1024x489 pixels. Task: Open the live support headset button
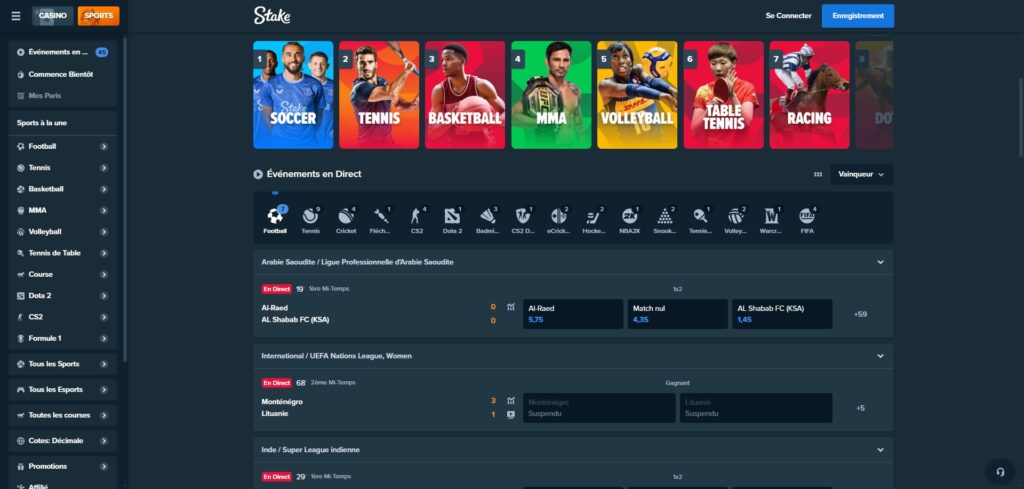[1000, 471]
